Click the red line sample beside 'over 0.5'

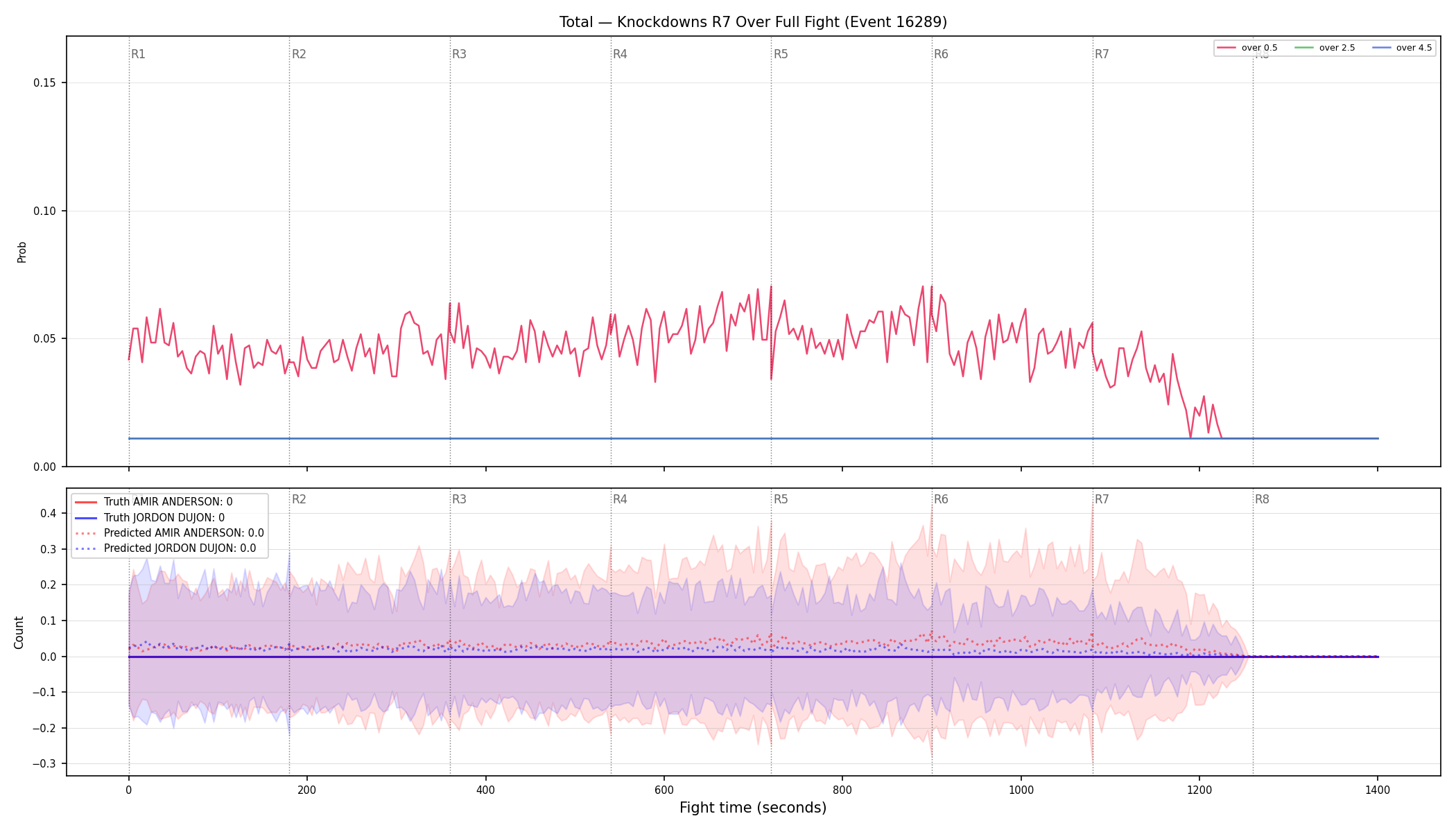(x=1227, y=48)
